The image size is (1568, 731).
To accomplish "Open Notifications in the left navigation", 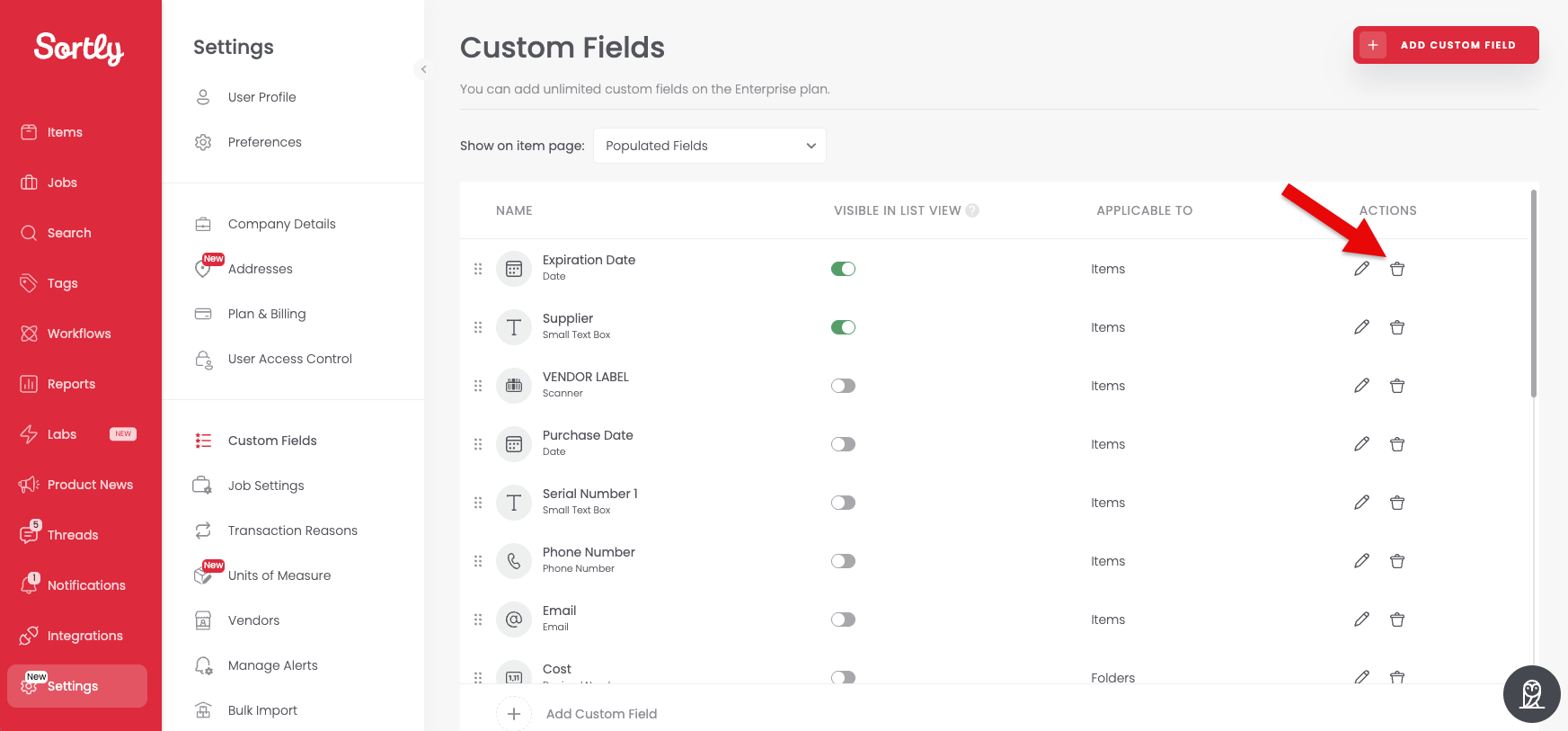I will pyautogui.click(x=74, y=585).
